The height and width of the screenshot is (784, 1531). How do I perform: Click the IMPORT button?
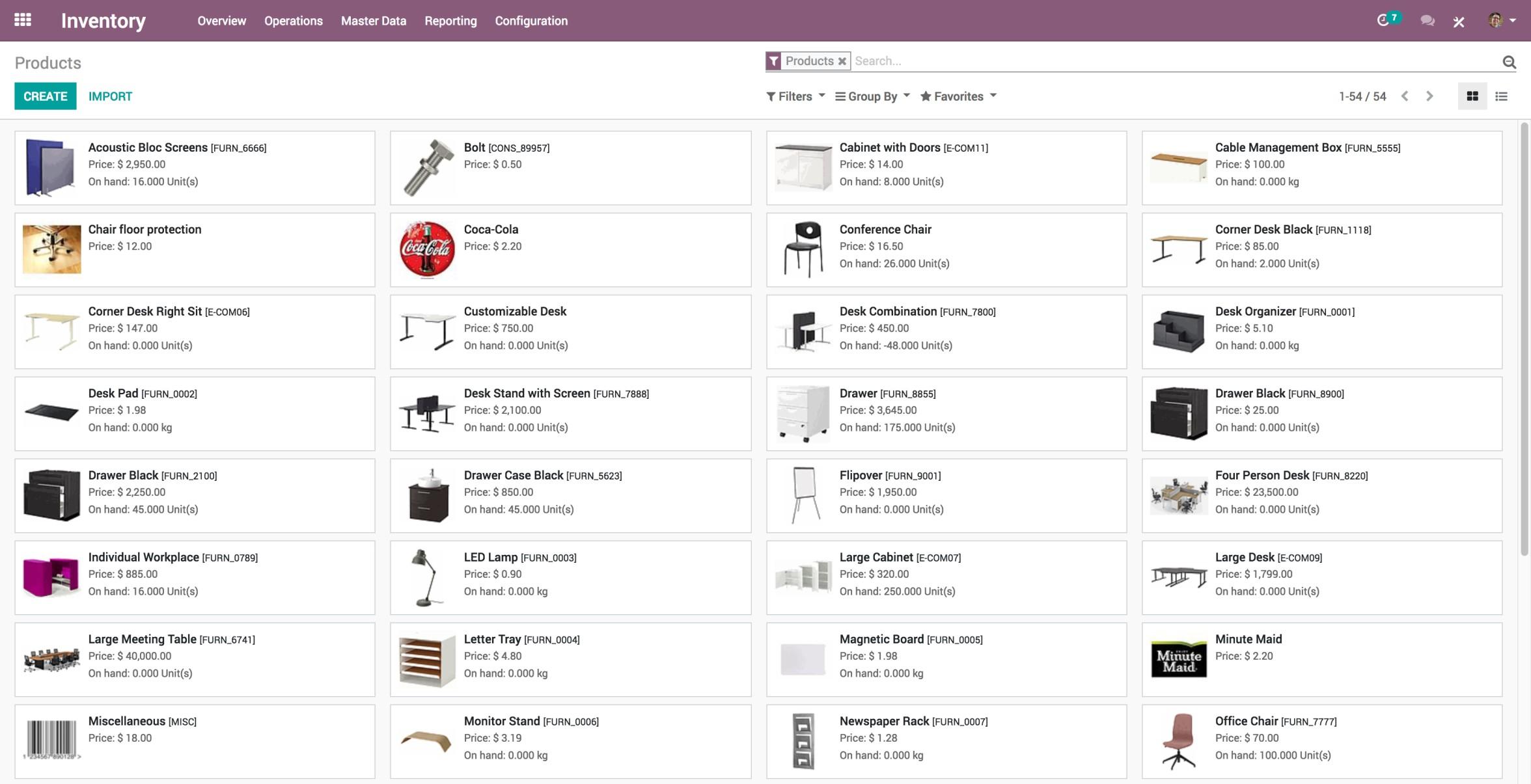coord(109,96)
